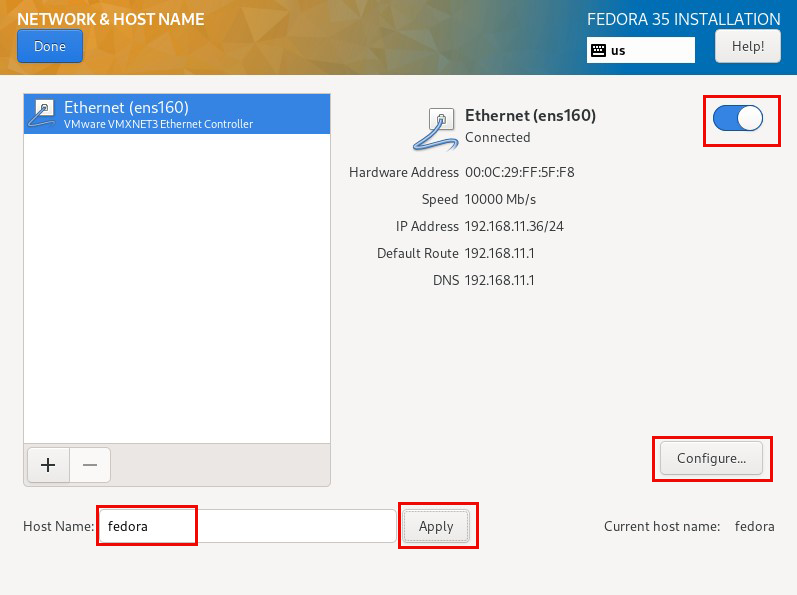Image resolution: width=797 pixels, height=595 pixels.
Task: Click IP address value 192.168.11.36/24
Action: pos(514,226)
